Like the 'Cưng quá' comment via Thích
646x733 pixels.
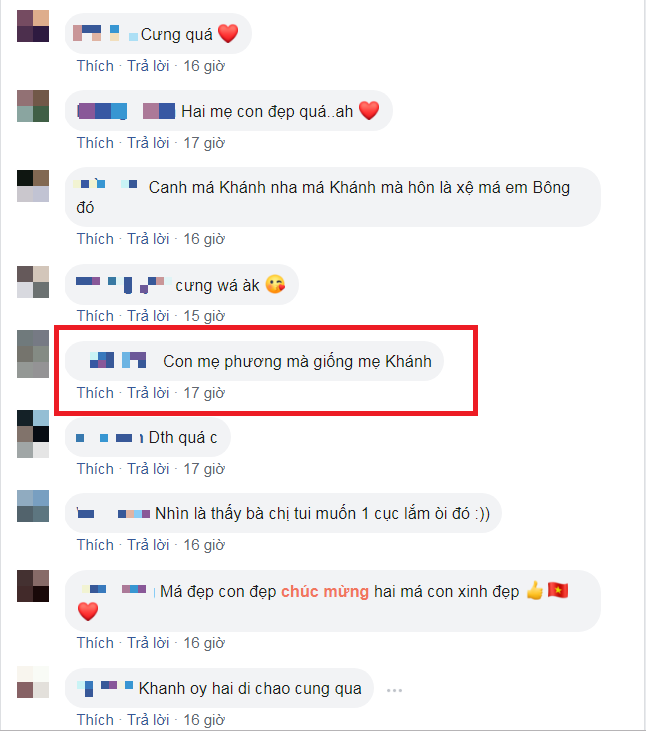coord(95,66)
